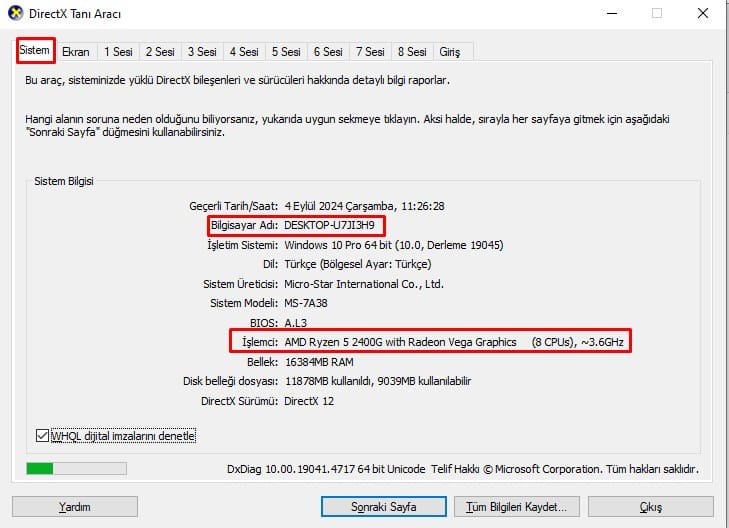The width and height of the screenshot is (729, 528).
Task: Switch to the 5 Sesi tab
Action: tap(285, 52)
